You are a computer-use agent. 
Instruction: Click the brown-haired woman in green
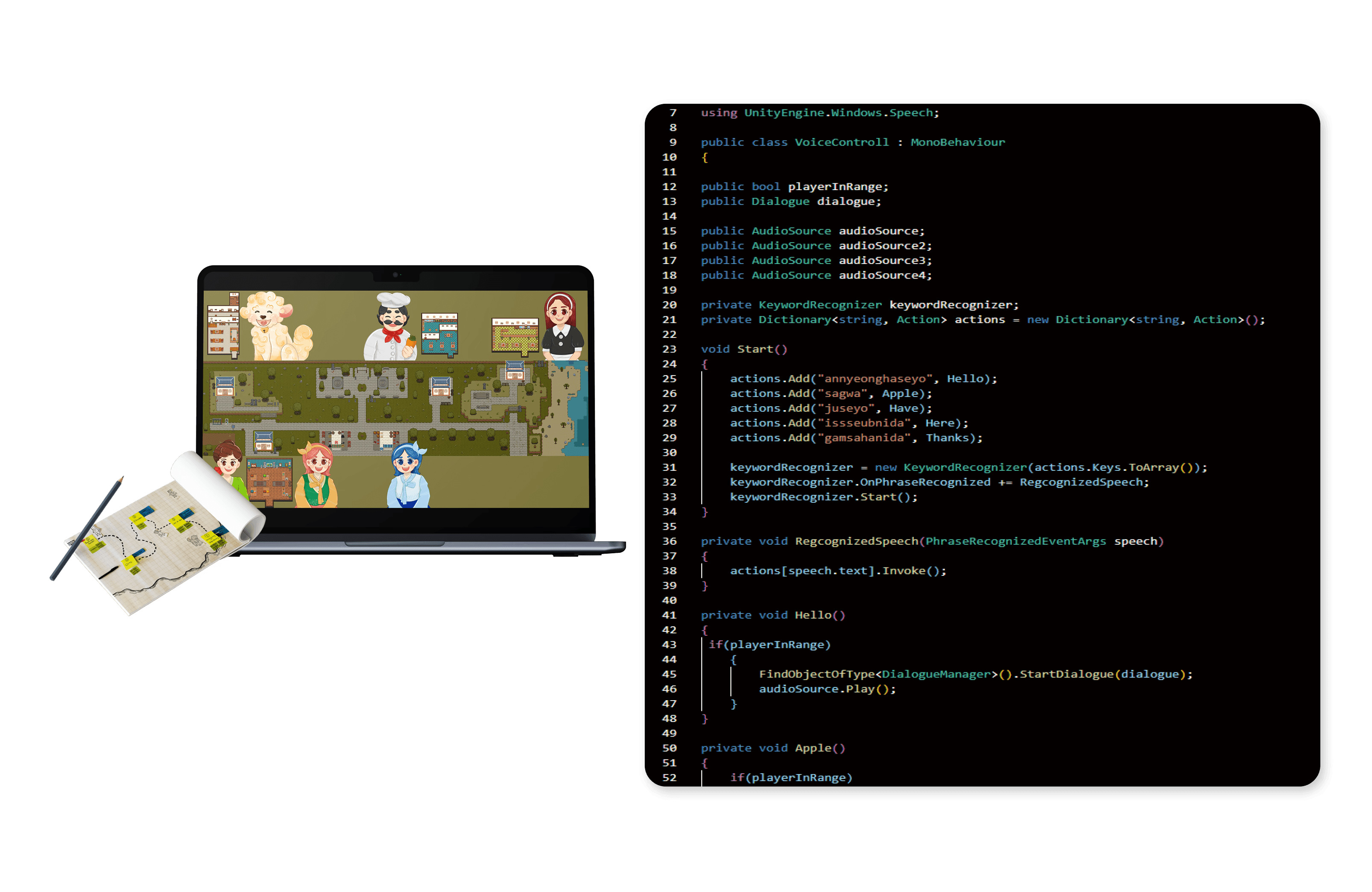click(x=229, y=466)
